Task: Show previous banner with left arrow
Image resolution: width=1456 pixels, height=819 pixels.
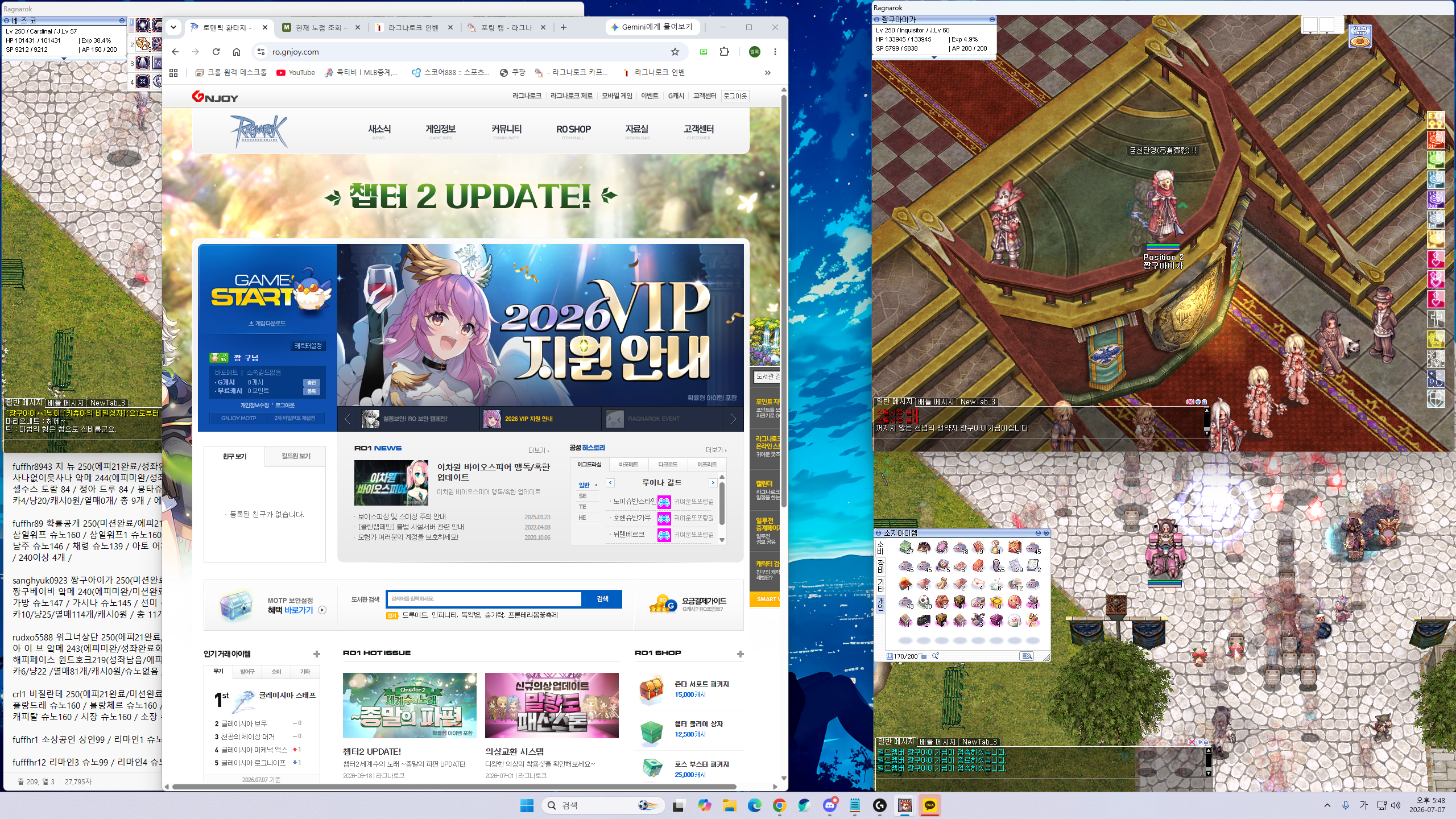Action: tap(348, 419)
